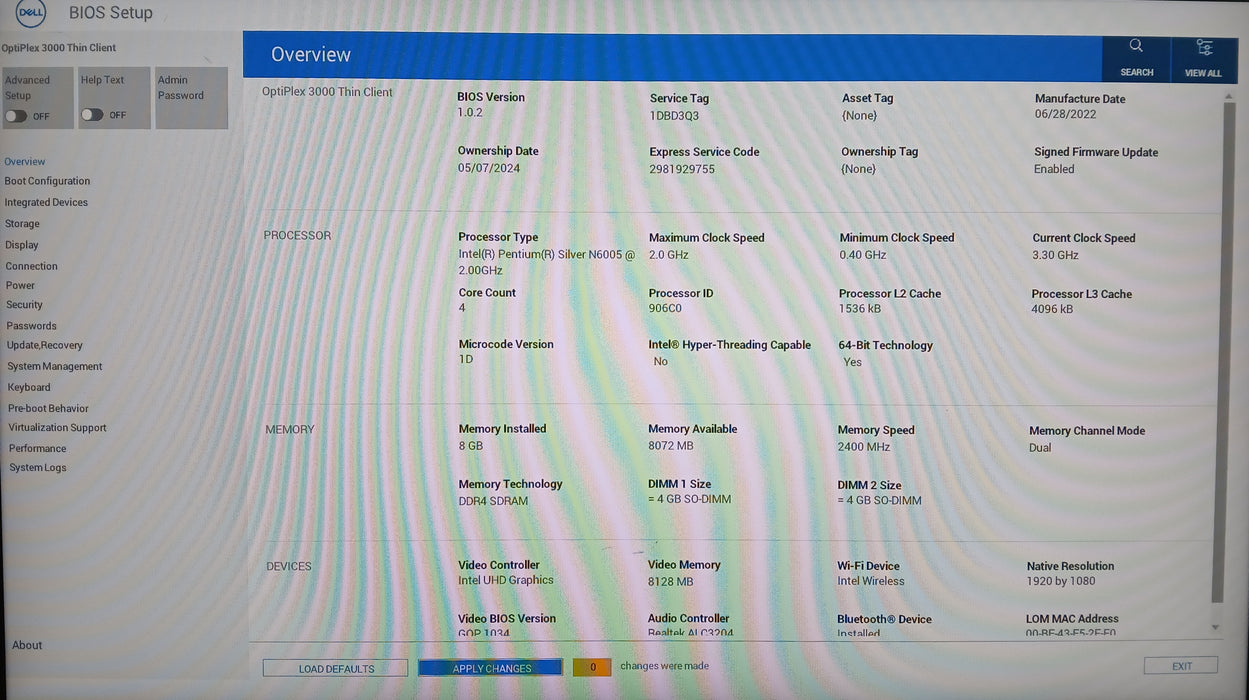Click the Processor Type Pentium Silver N6005 text
The height and width of the screenshot is (700, 1249).
pos(547,262)
